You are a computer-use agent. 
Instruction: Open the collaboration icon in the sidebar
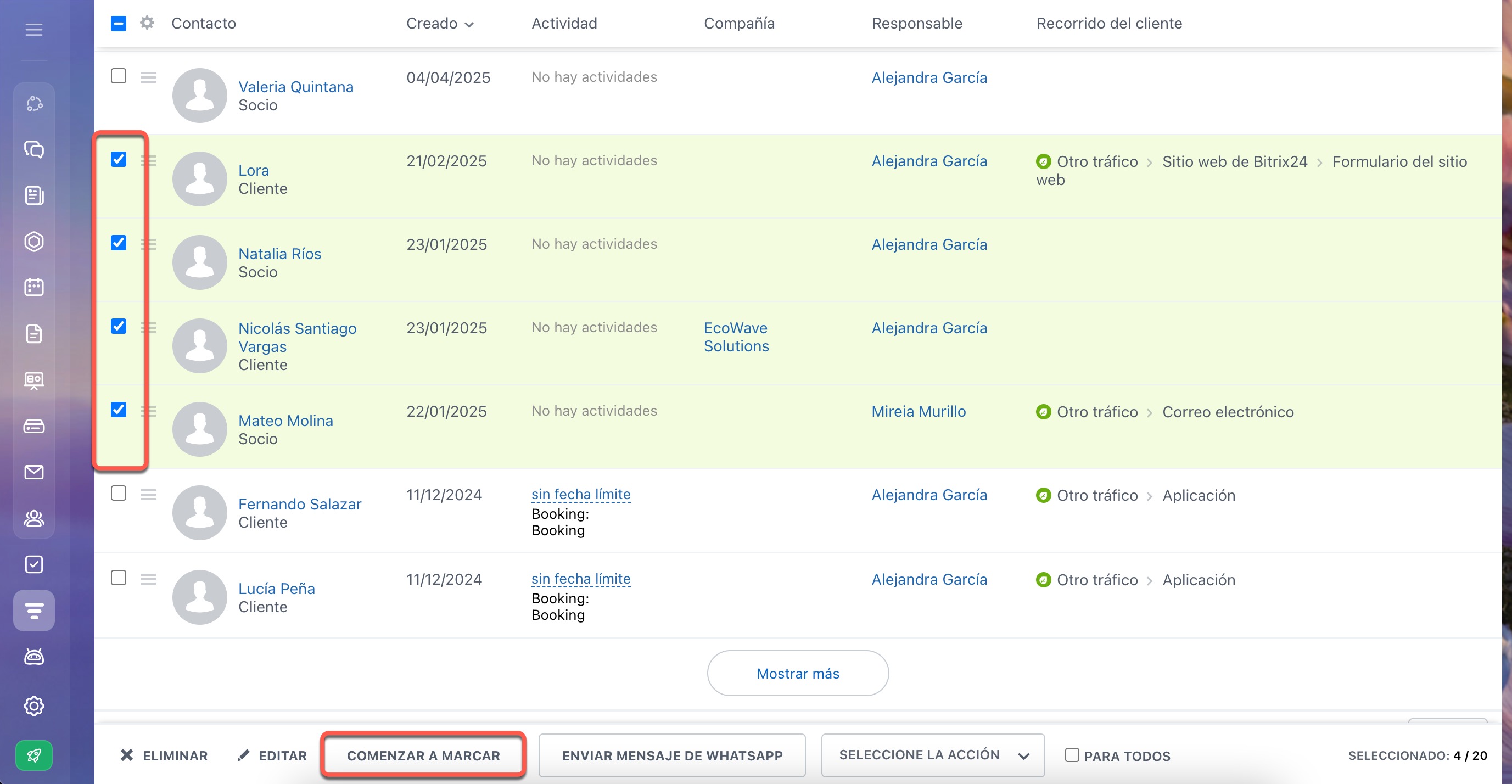click(x=34, y=103)
